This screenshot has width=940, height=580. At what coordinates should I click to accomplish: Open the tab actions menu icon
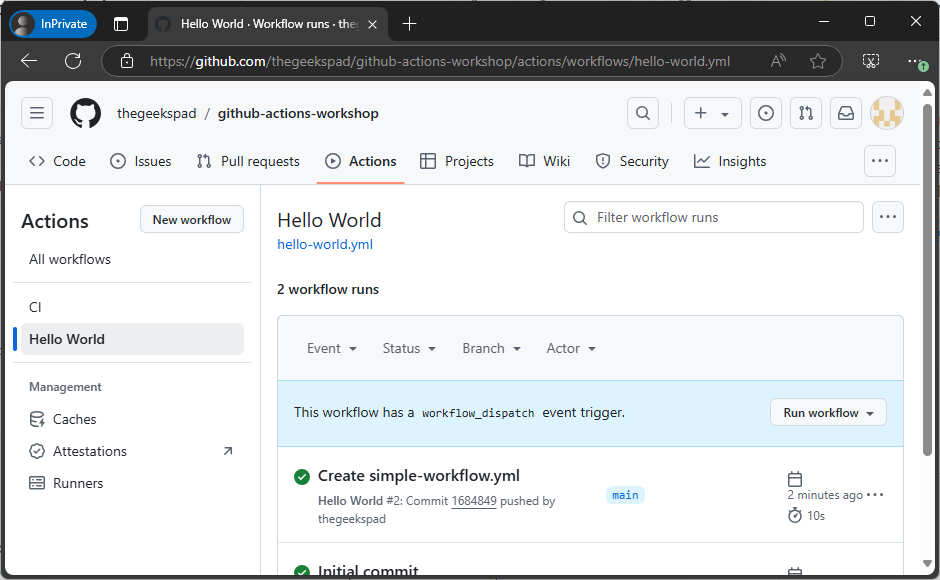point(121,24)
